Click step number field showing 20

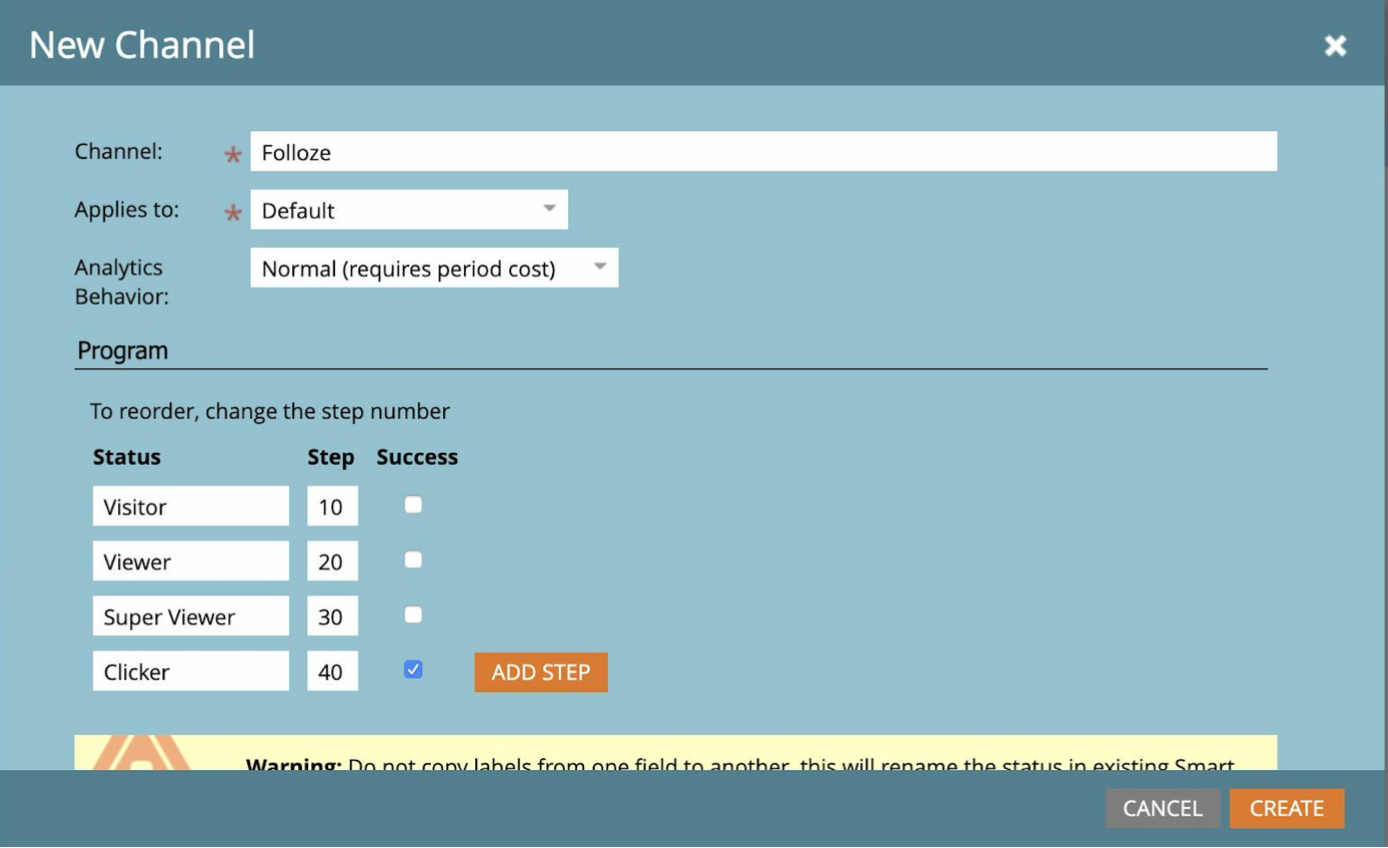(x=332, y=561)
